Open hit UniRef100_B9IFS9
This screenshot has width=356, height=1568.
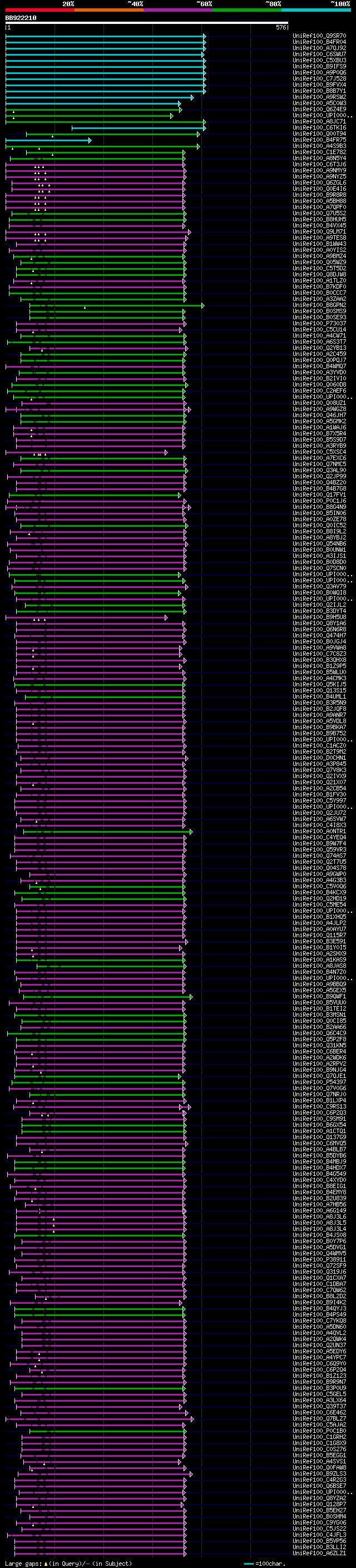tap(319, 66)
